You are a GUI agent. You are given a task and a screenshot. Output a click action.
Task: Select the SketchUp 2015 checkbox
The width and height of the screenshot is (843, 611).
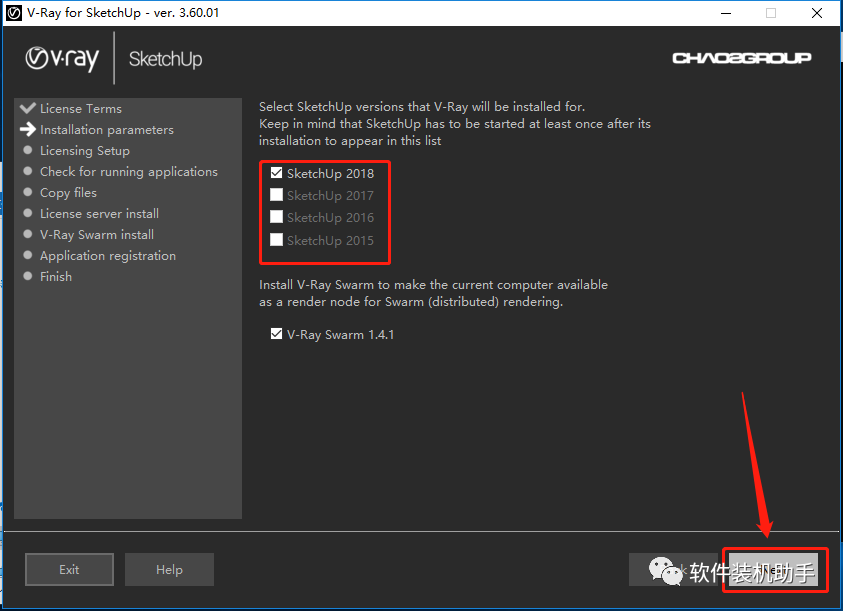[276, 239]
